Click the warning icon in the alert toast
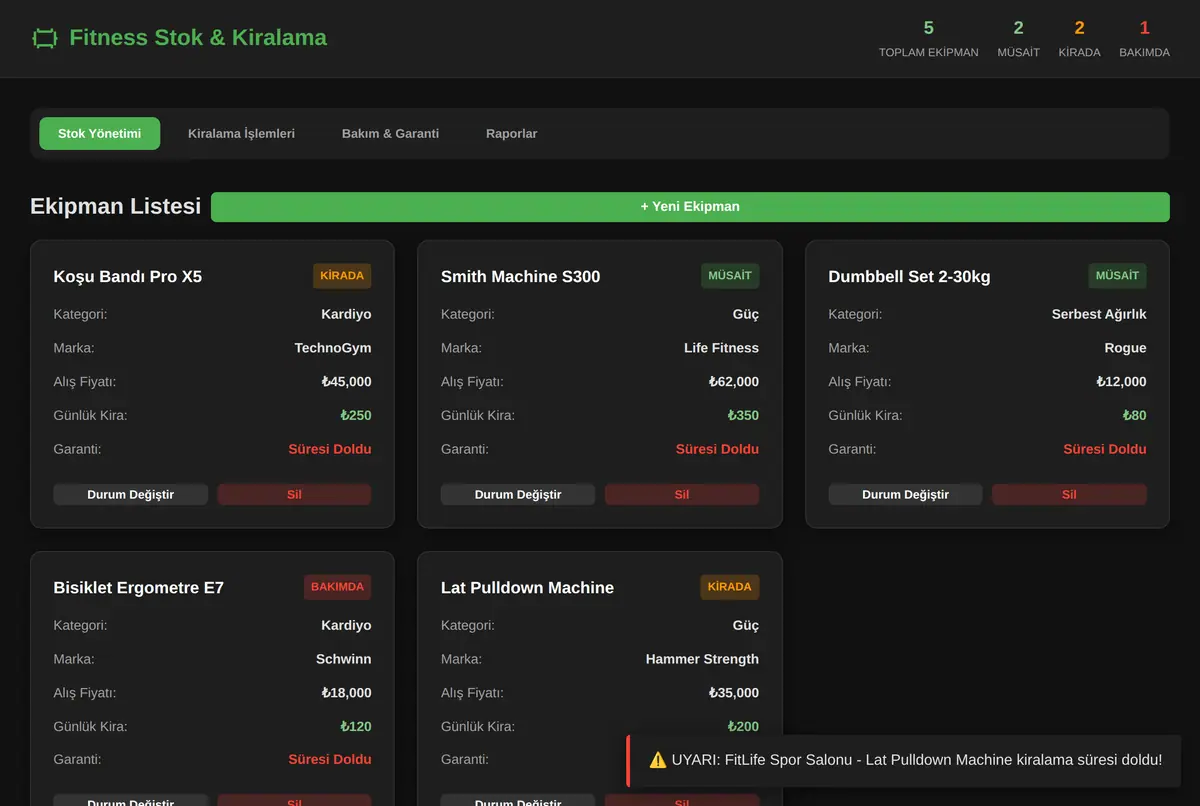The image size is (1200, 806). coord(657,760)
